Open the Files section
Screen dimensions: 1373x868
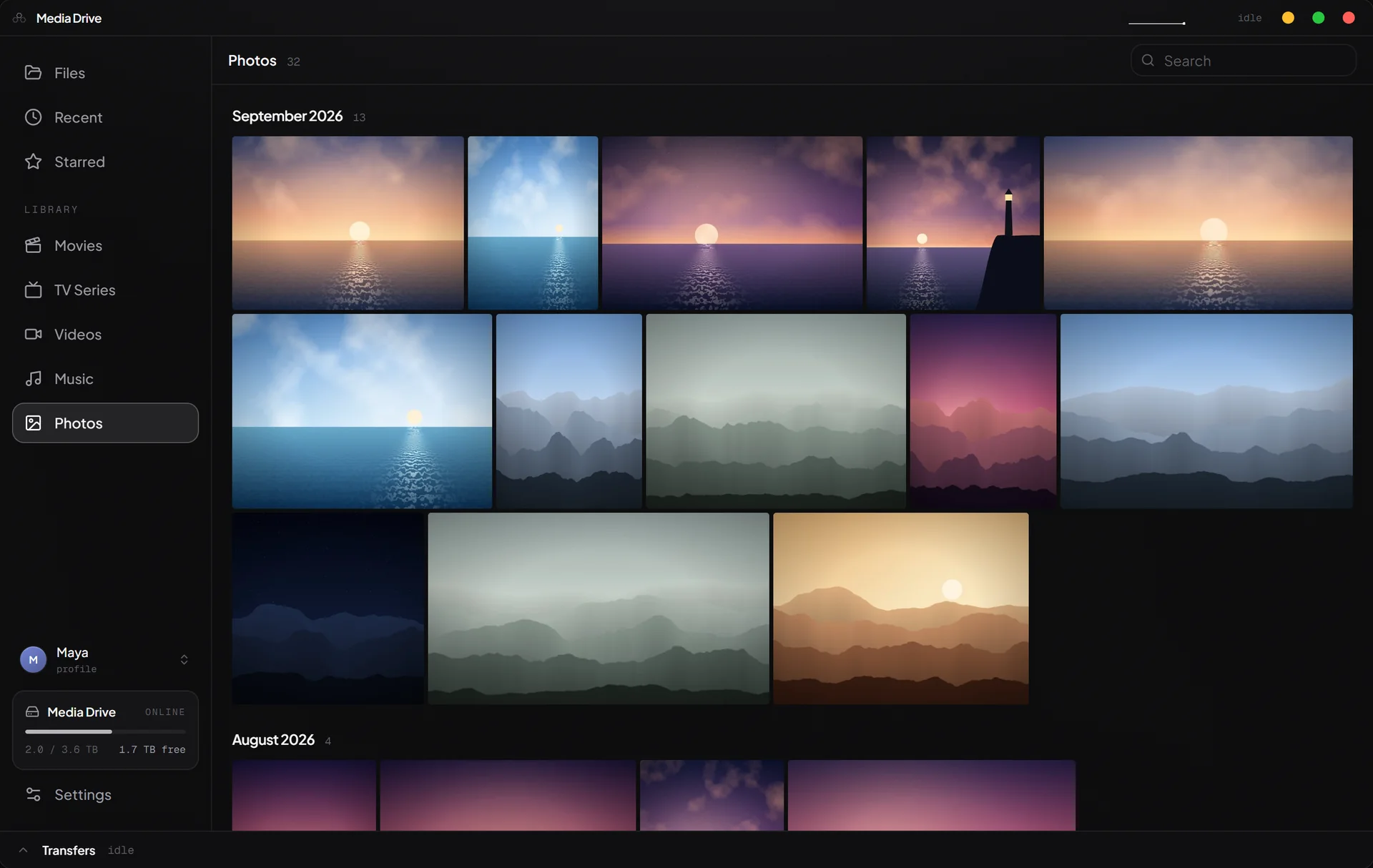(x=105, y=72)
